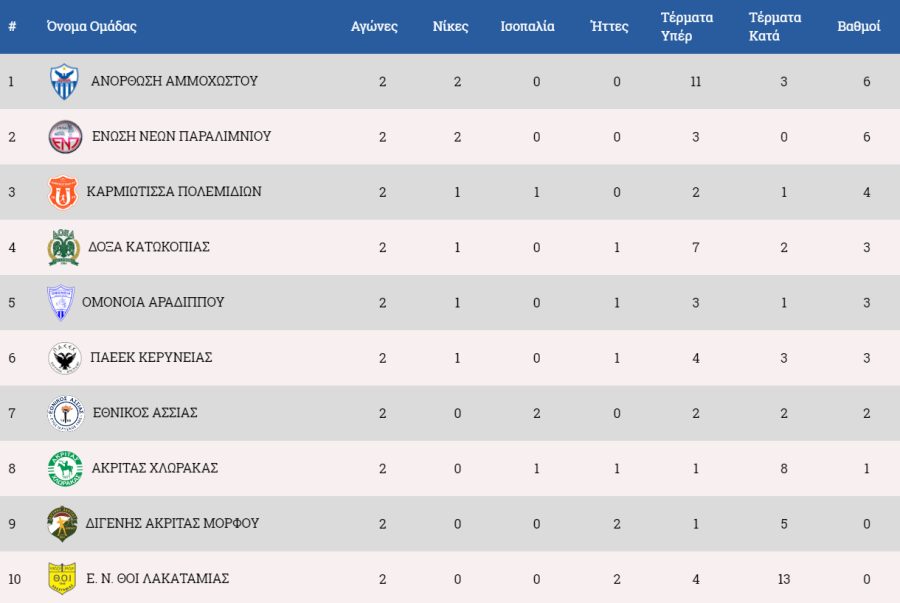Click the Akritas Chlorakas green logo
Image resolution: width=900 pixels, height=603 pixels.
(x=65, y=468)
